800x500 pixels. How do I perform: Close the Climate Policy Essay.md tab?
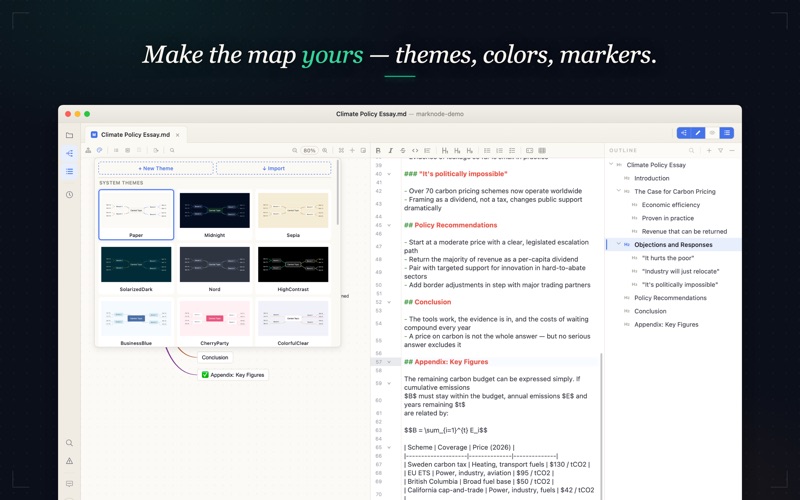(x=178, y=135)
